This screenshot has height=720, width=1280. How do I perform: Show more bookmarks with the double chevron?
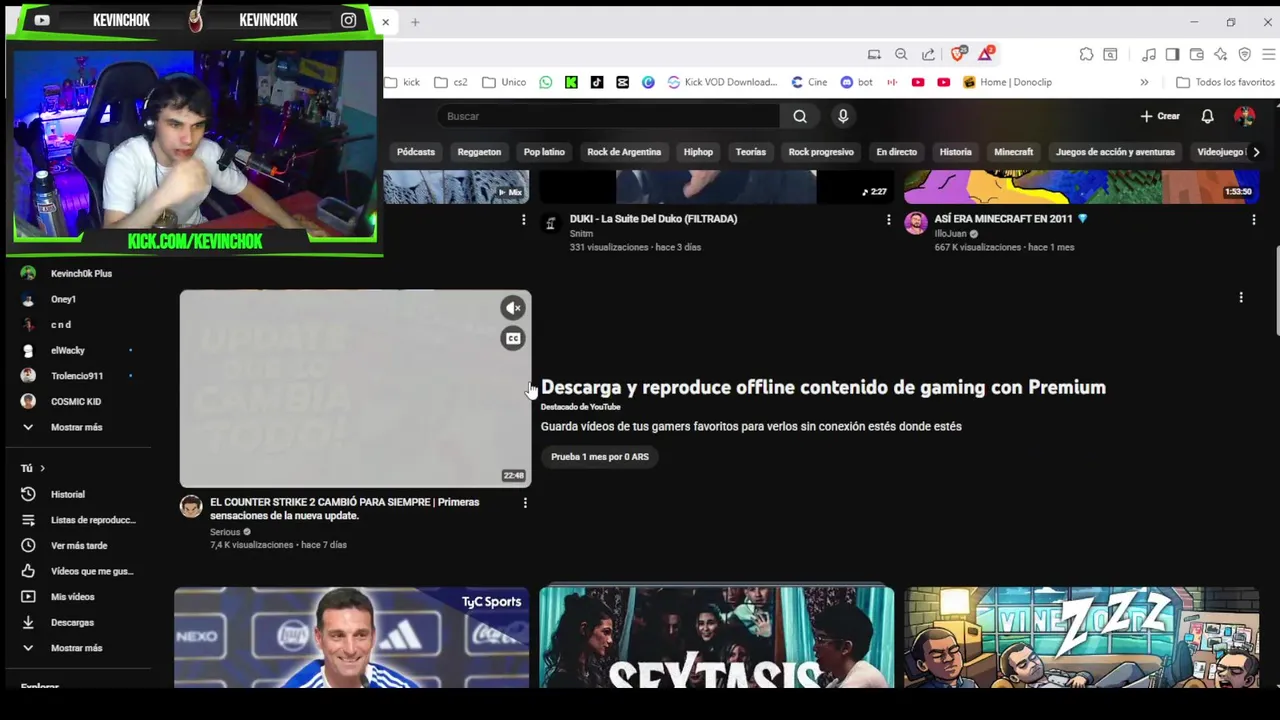[1144, 82]
